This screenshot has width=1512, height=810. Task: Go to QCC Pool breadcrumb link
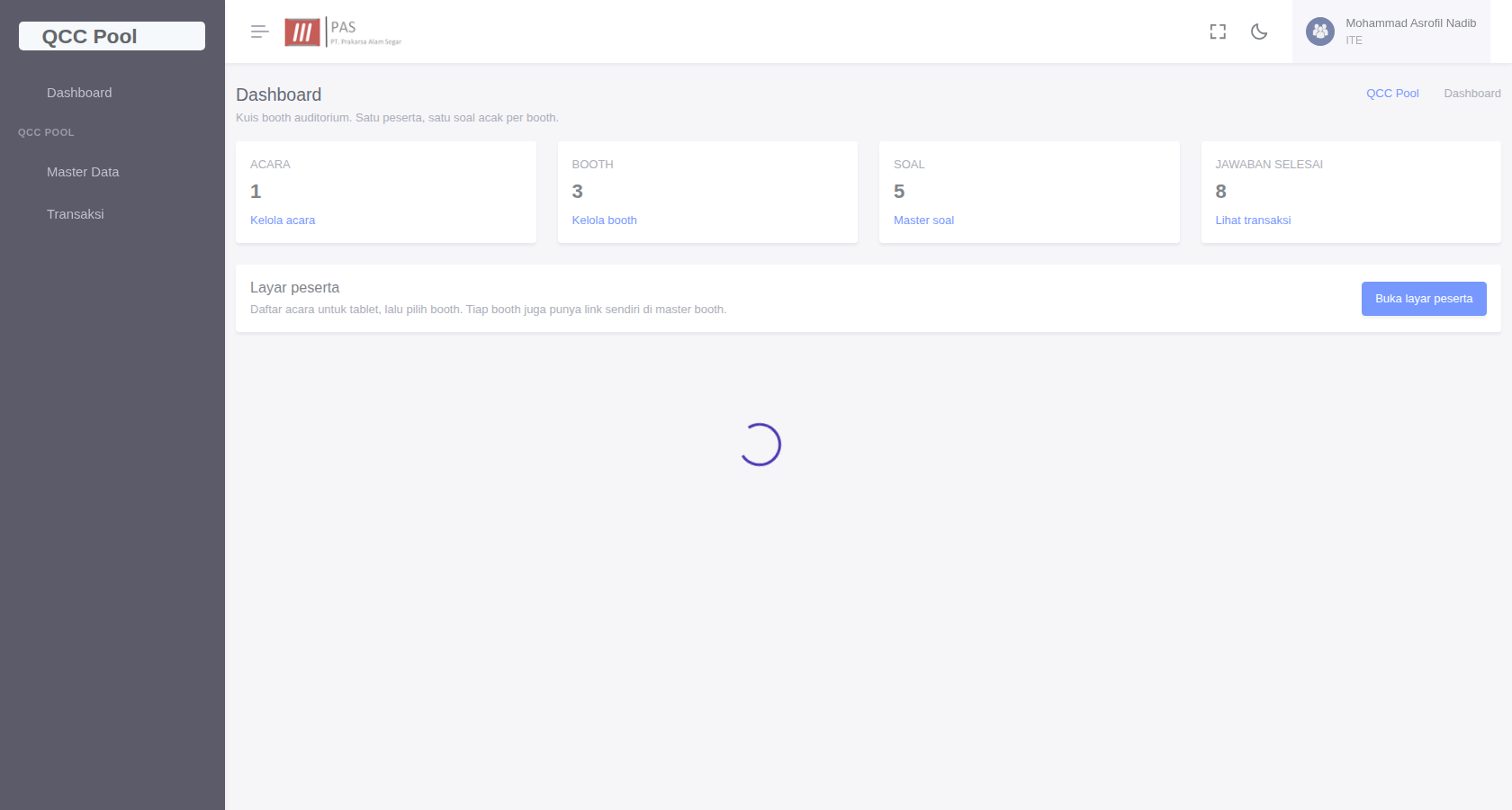coord(1392,94)
